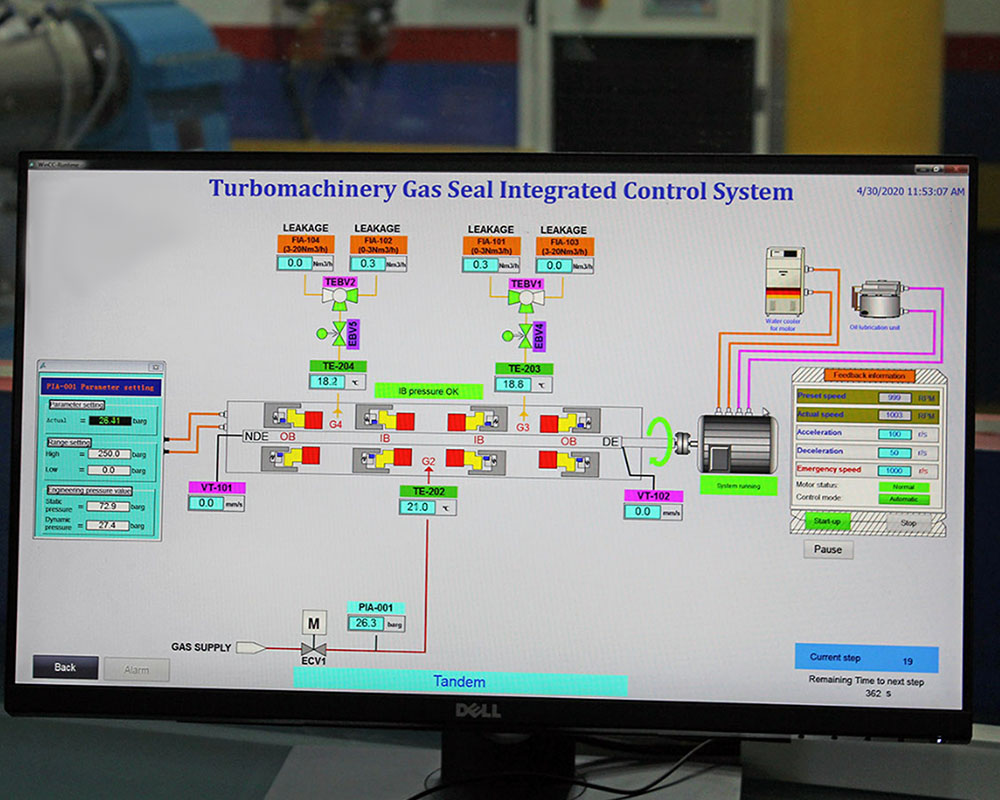
Task: Go Back to the previous screen
Action: [x=65, y=667]
